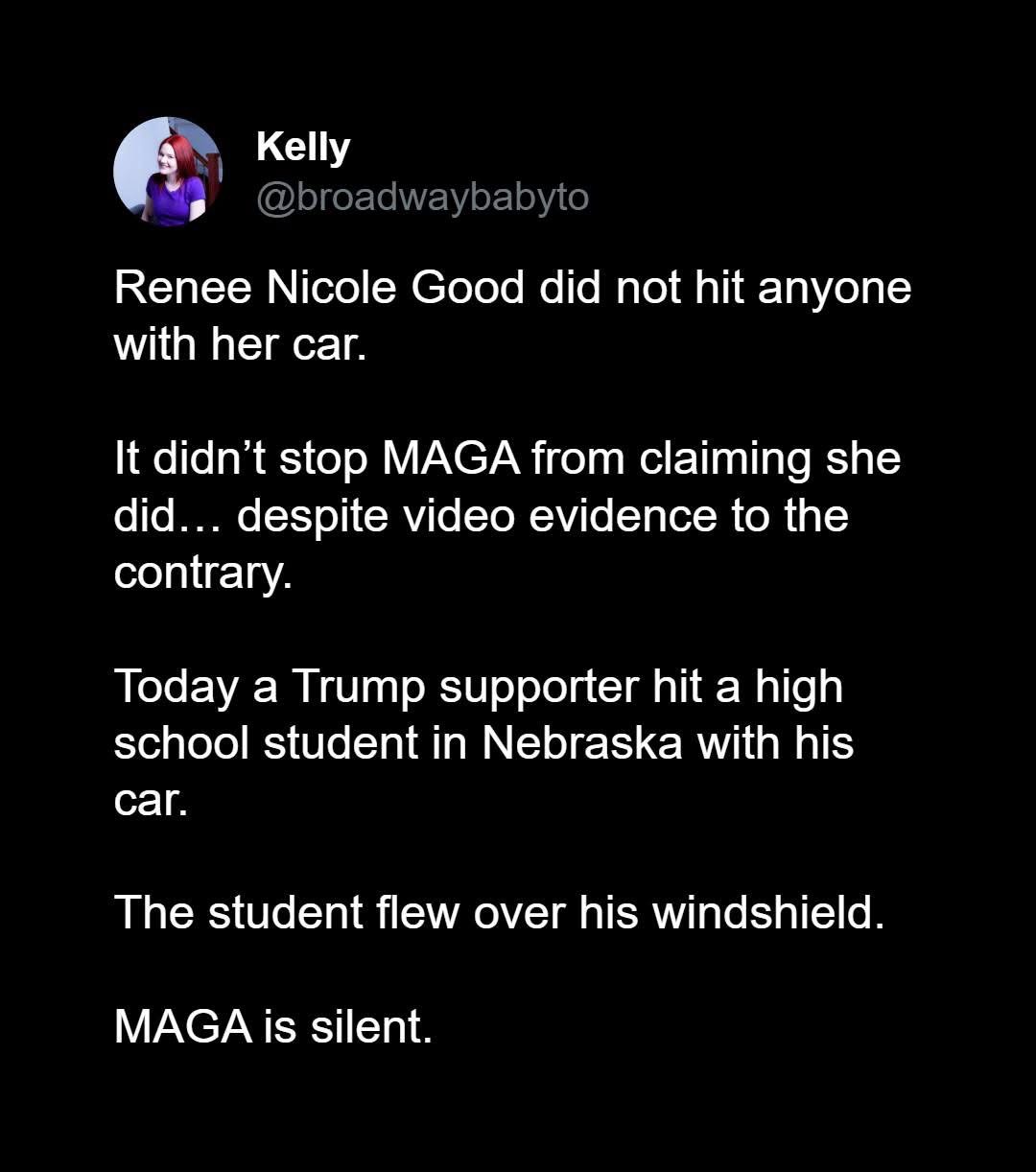
Task: Click the word "anyone" in the first sentence
Action: (x=835, y=289)
